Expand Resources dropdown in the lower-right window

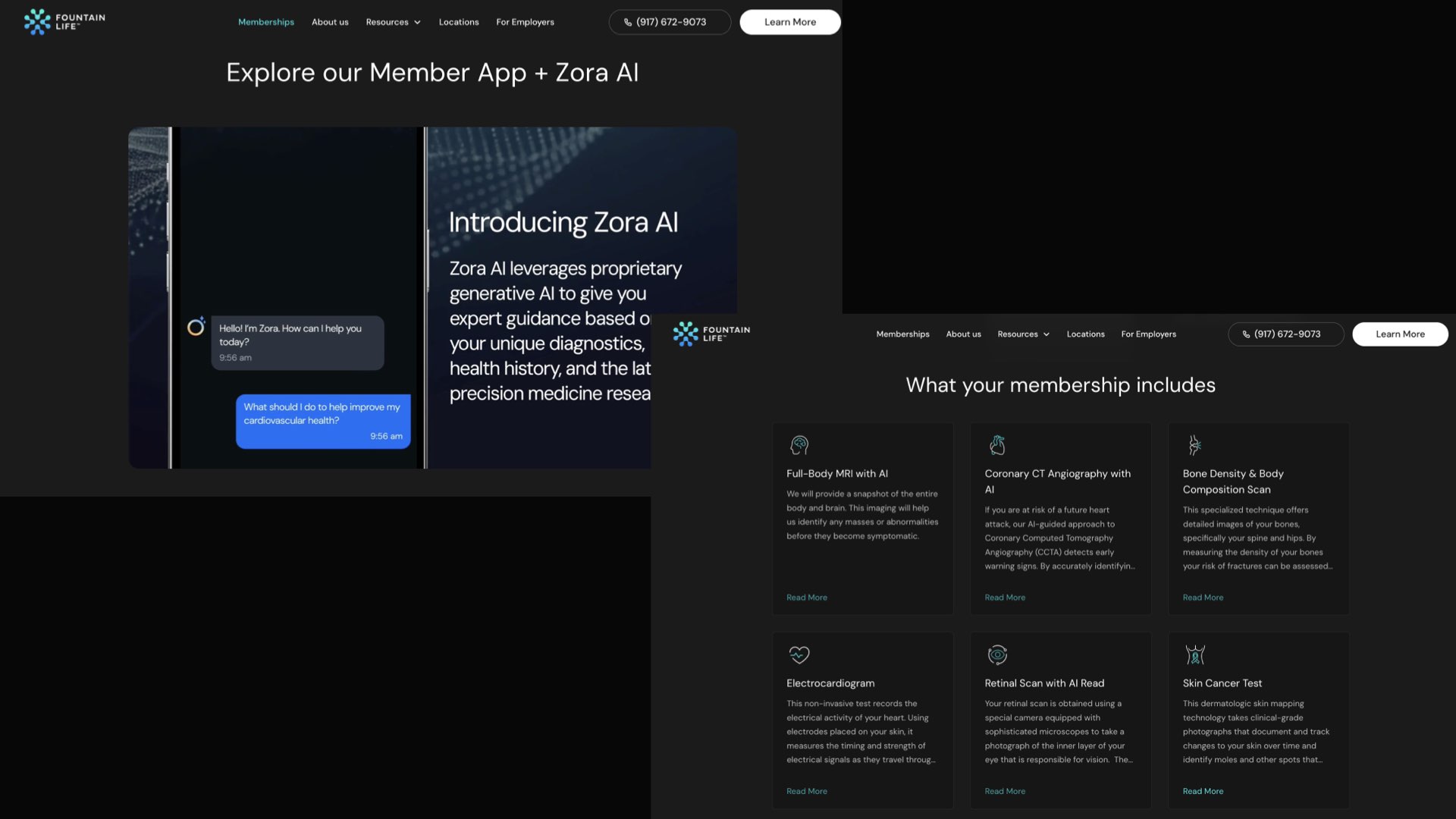[1023, 334]
